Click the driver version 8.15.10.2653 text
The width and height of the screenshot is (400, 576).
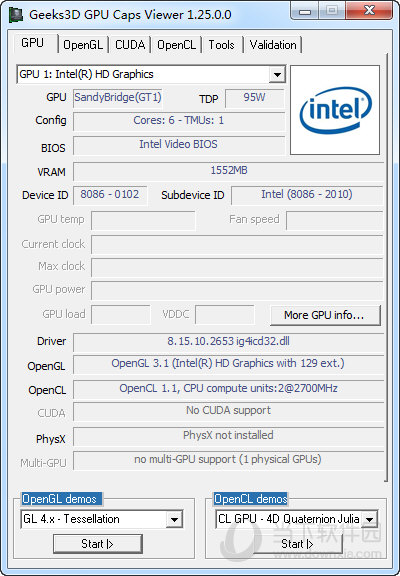pos(228,341)
